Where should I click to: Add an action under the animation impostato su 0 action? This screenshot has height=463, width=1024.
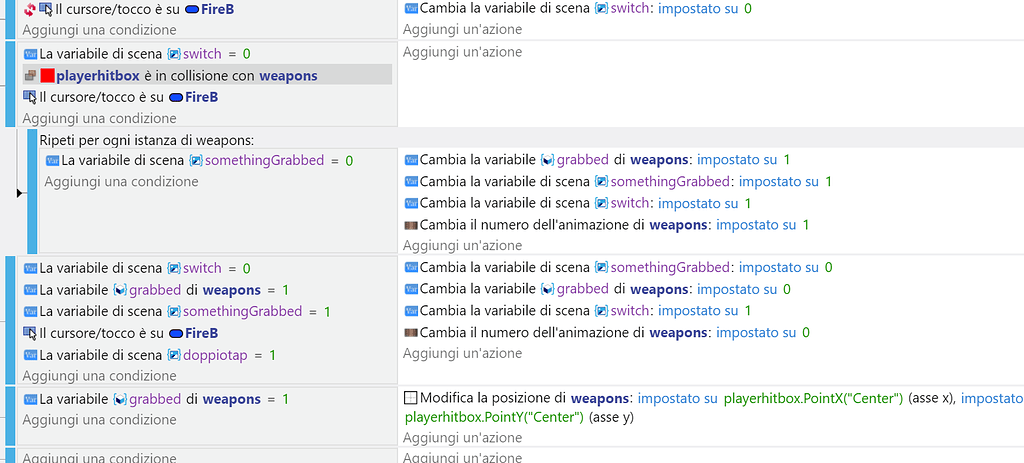click(462, 354)
